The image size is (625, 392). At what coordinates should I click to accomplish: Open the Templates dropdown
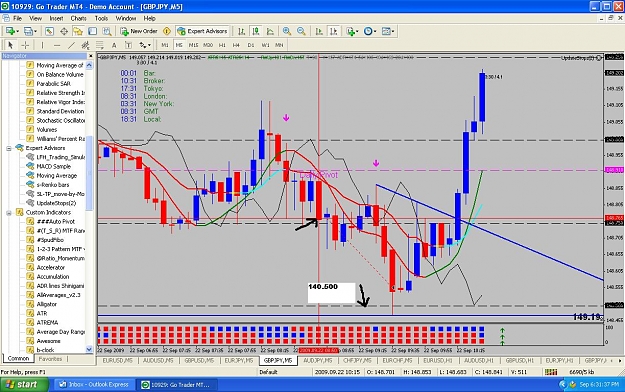(x=388, y=31)
